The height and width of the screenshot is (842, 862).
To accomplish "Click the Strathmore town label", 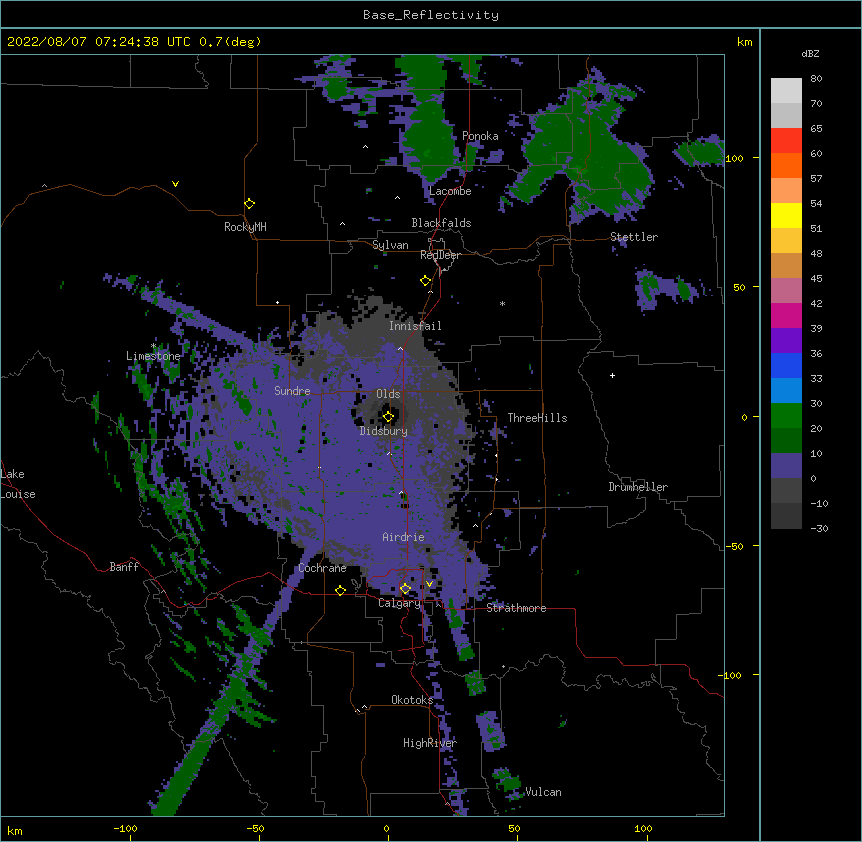I will [x=516, y=608].
